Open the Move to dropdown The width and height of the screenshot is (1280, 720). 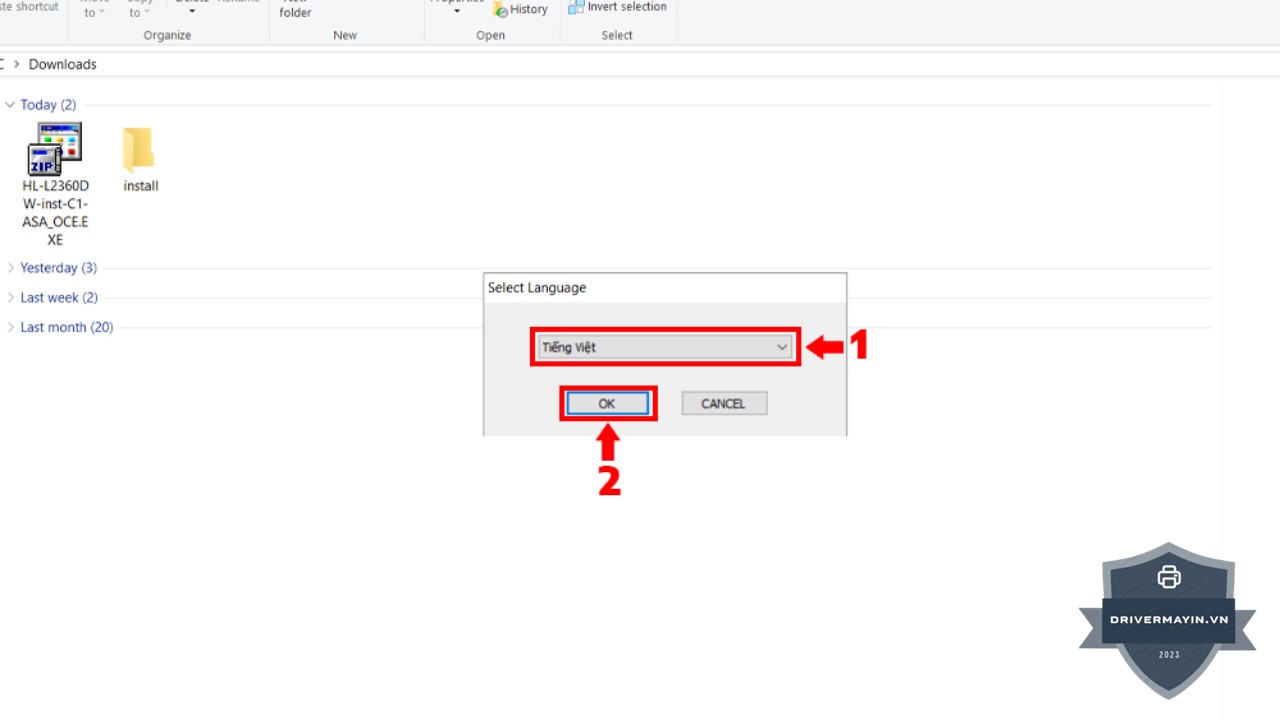tap(95, 11)
